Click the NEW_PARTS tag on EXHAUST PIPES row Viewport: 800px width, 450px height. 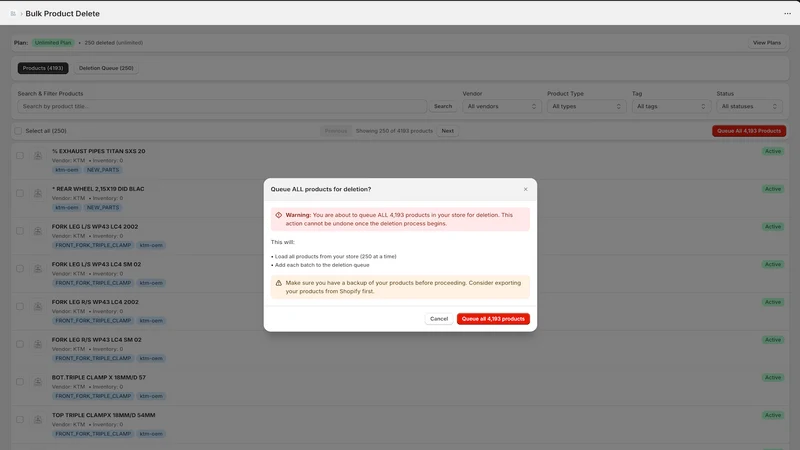(x=103, y=170)
